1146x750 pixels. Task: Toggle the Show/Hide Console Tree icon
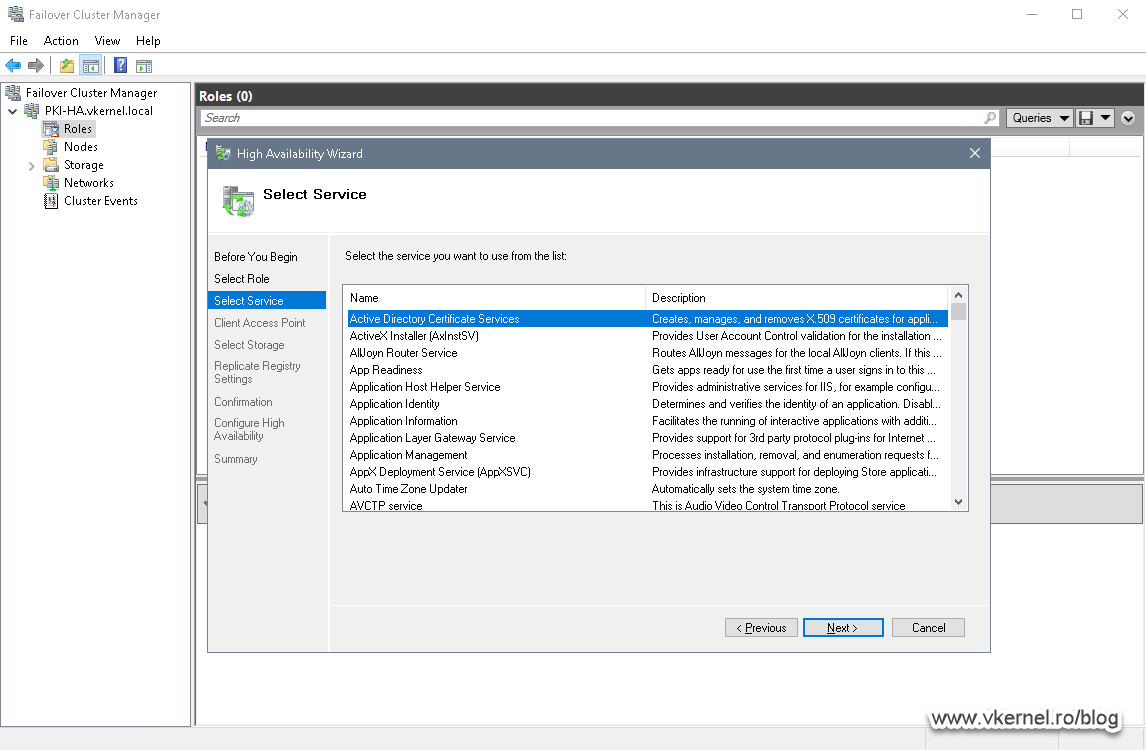point(91,66)
